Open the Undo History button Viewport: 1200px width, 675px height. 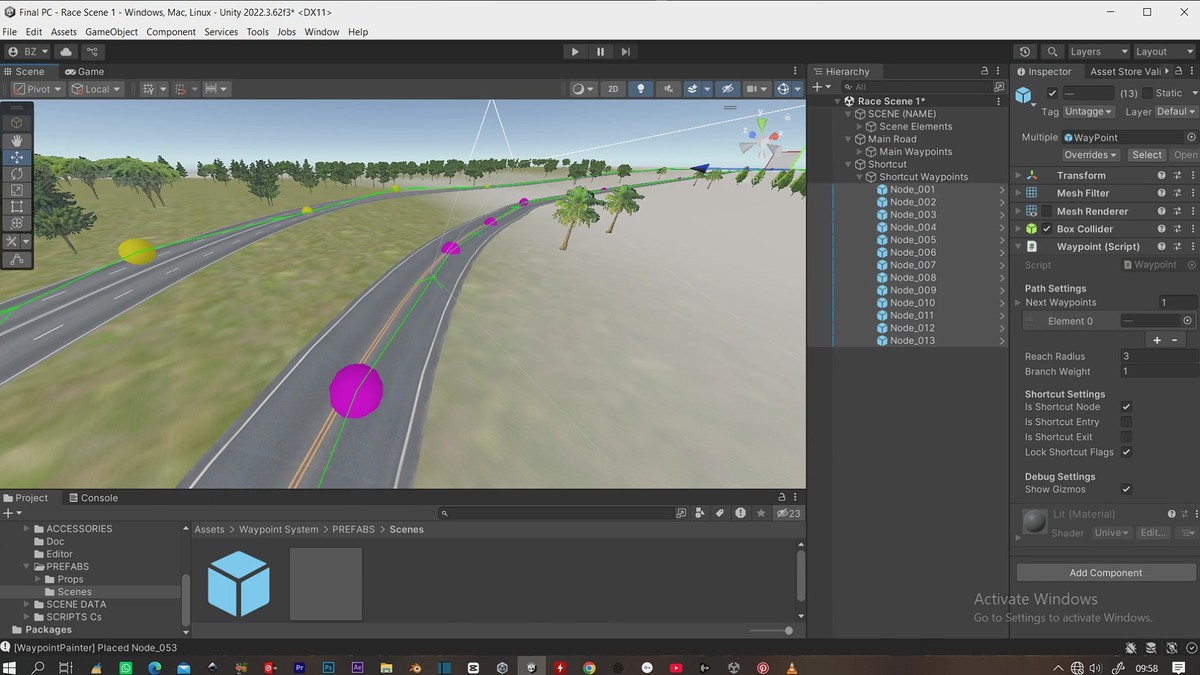1025,52
